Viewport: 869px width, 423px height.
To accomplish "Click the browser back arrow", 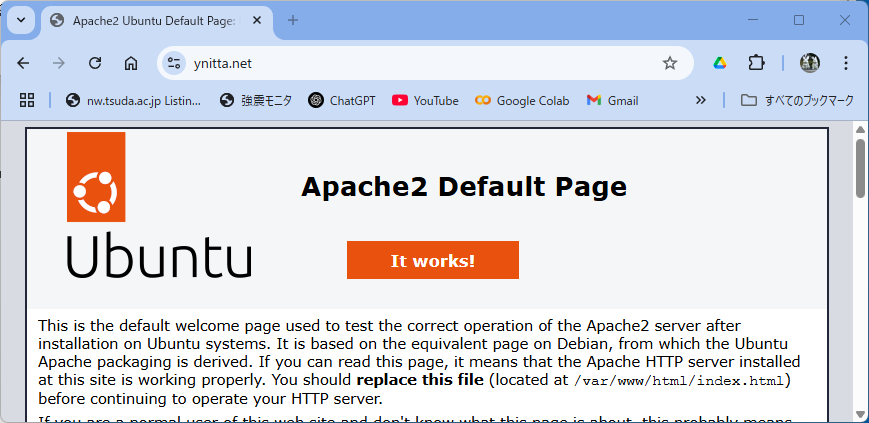I will 23,63.
